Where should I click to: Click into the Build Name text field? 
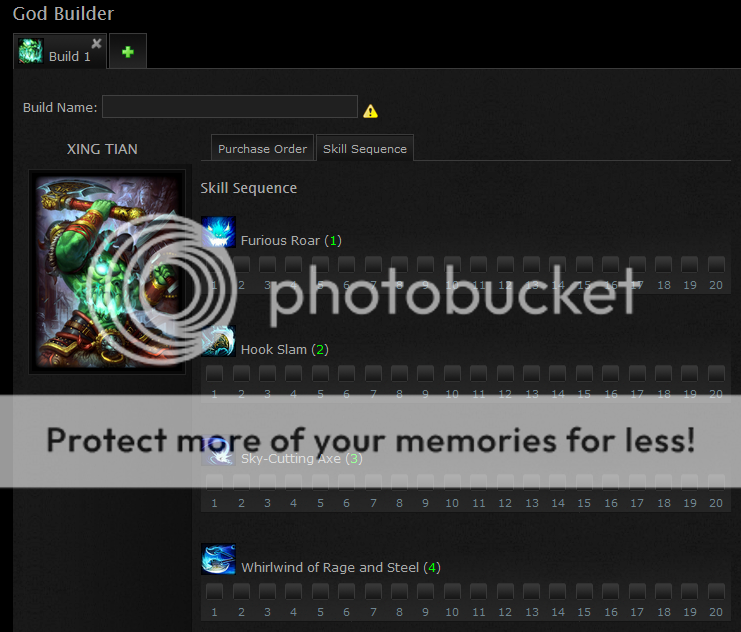click(x=230, y=107)
